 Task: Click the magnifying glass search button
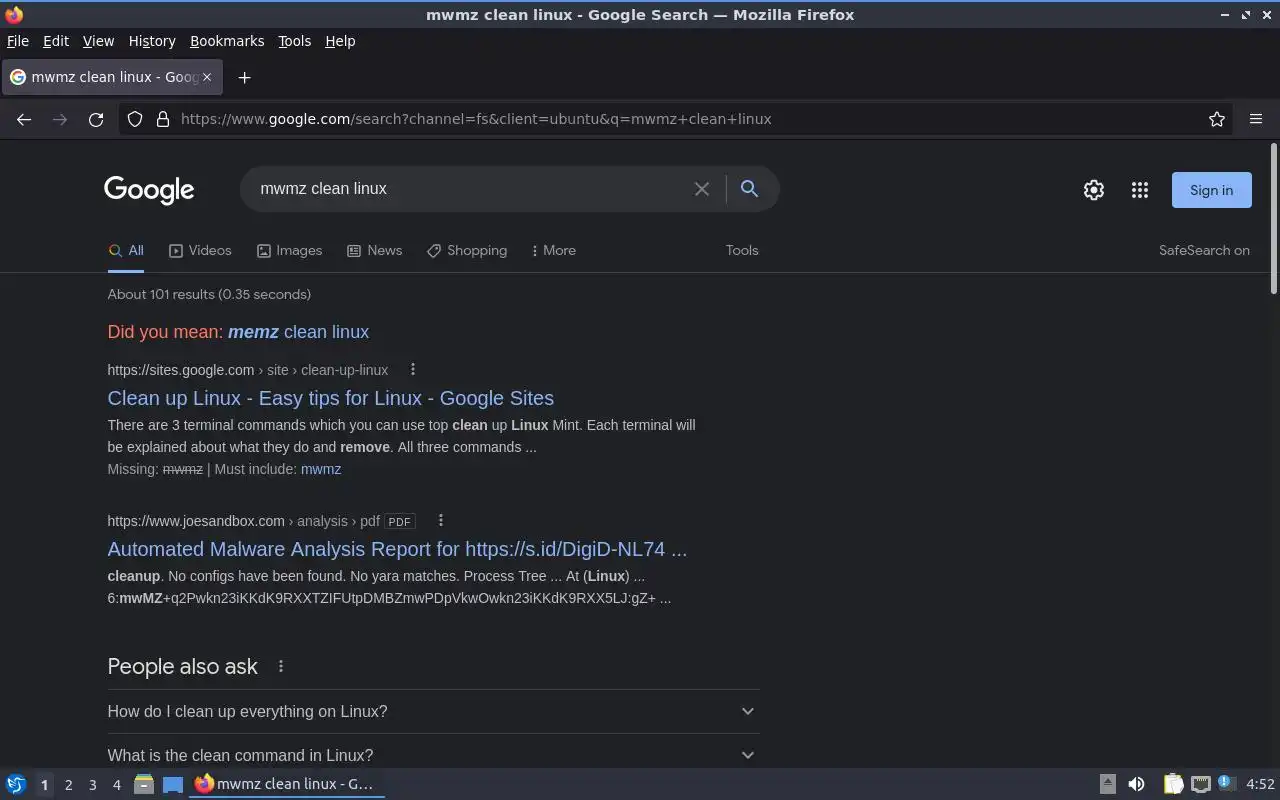(749, 189)
